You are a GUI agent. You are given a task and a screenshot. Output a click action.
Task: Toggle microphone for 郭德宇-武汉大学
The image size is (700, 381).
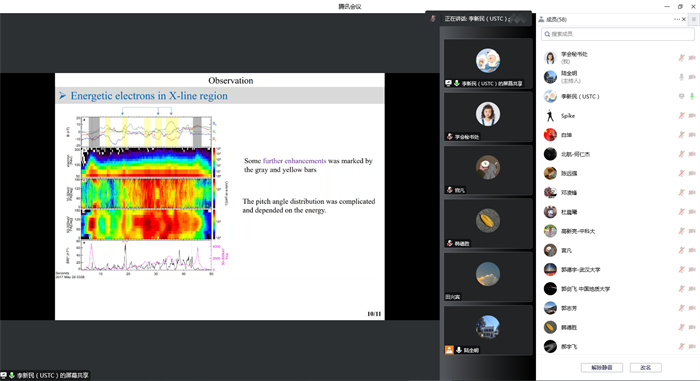click(681, 269)
